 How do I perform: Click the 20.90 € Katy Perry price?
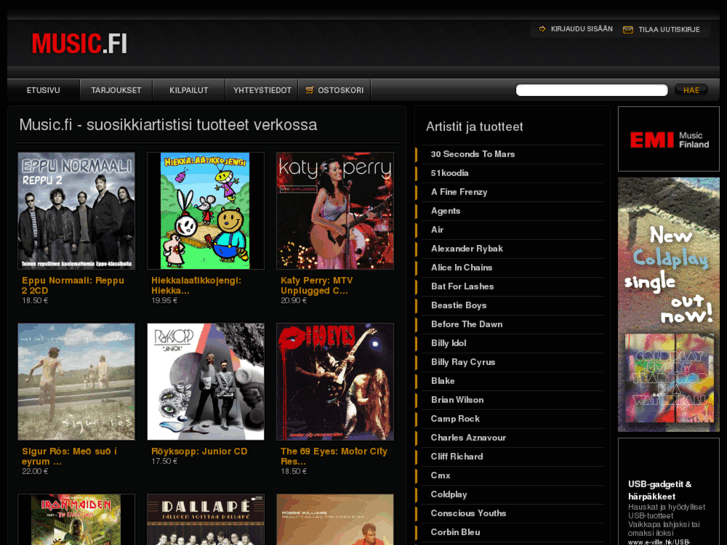tap(293, 301)
